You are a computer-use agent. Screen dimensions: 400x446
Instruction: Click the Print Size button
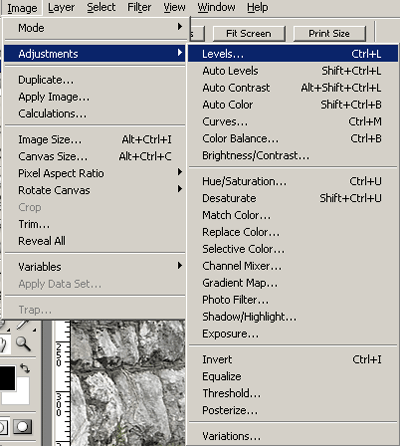[329, 34]
